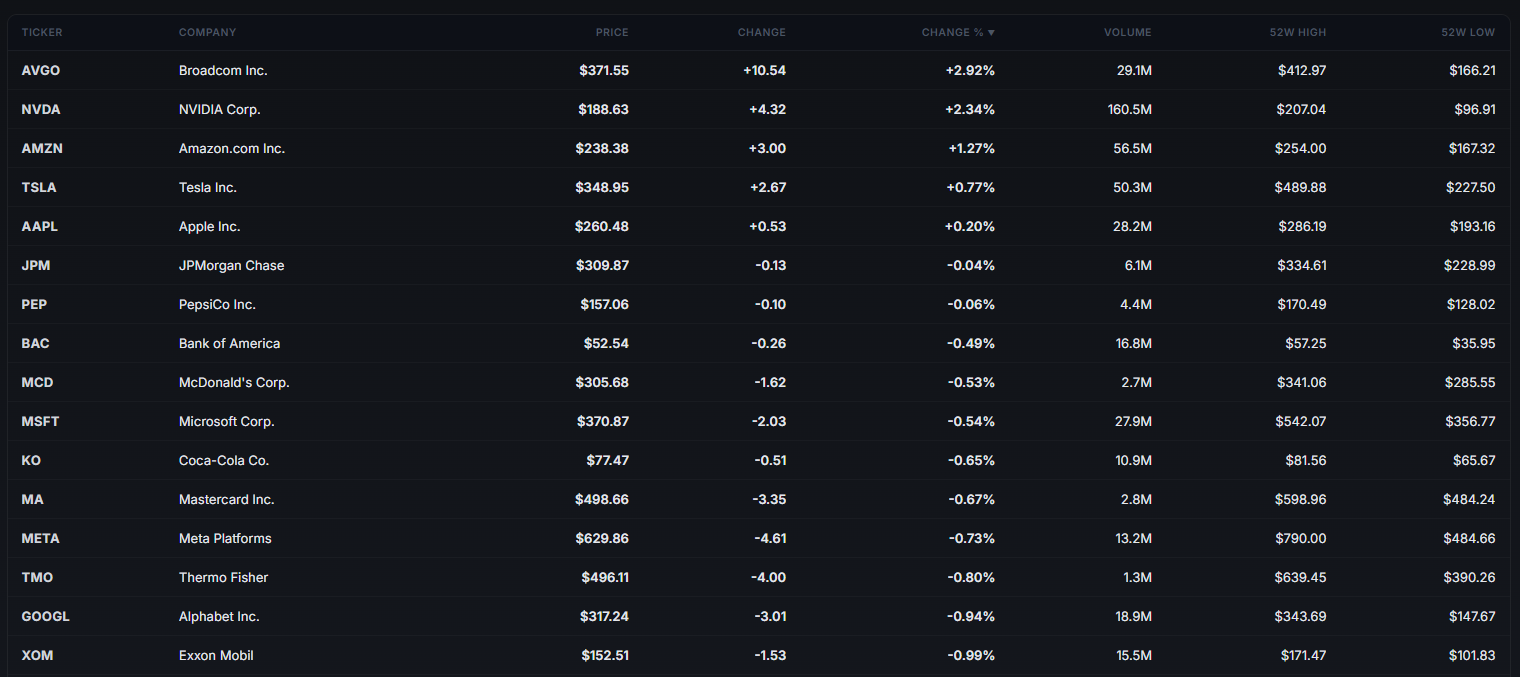Sort stocks by the Price header
Viewport: 1520px width, 677px height.
click(612, 33)
